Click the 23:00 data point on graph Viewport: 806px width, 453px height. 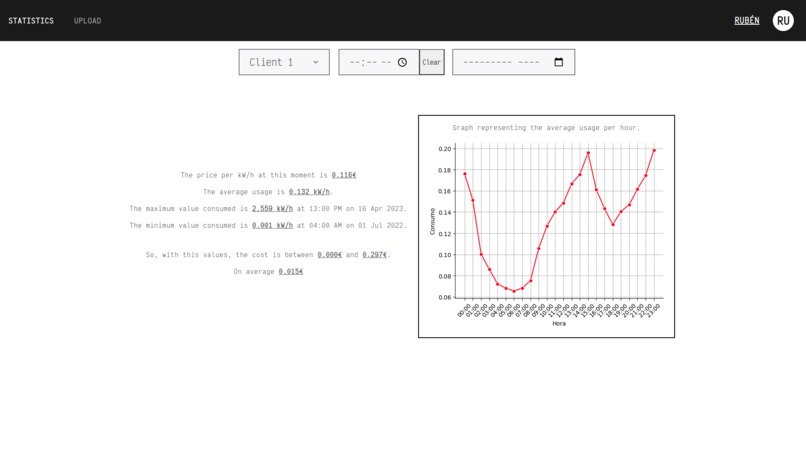[654, 150]
